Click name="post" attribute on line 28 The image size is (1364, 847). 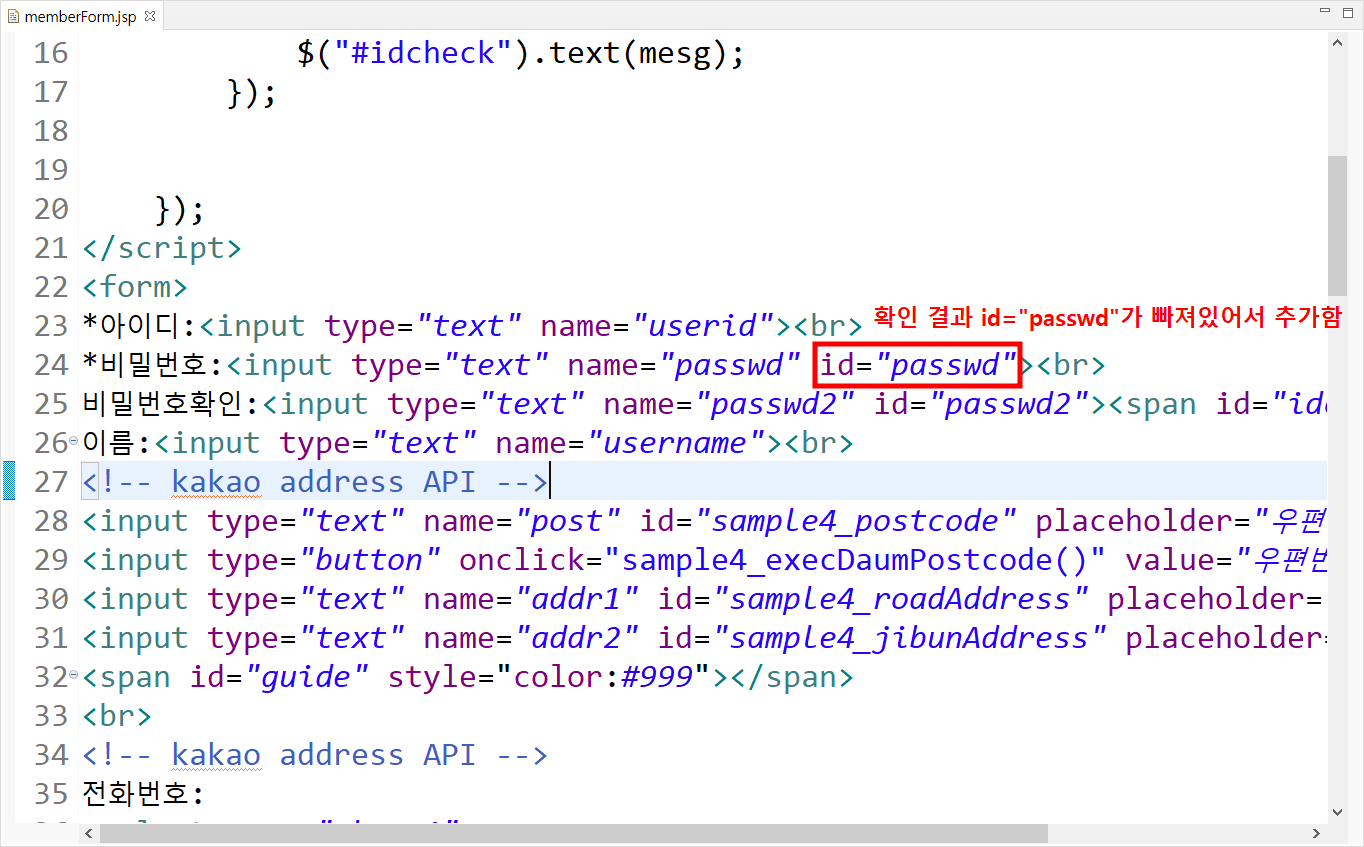click(524, 521)
